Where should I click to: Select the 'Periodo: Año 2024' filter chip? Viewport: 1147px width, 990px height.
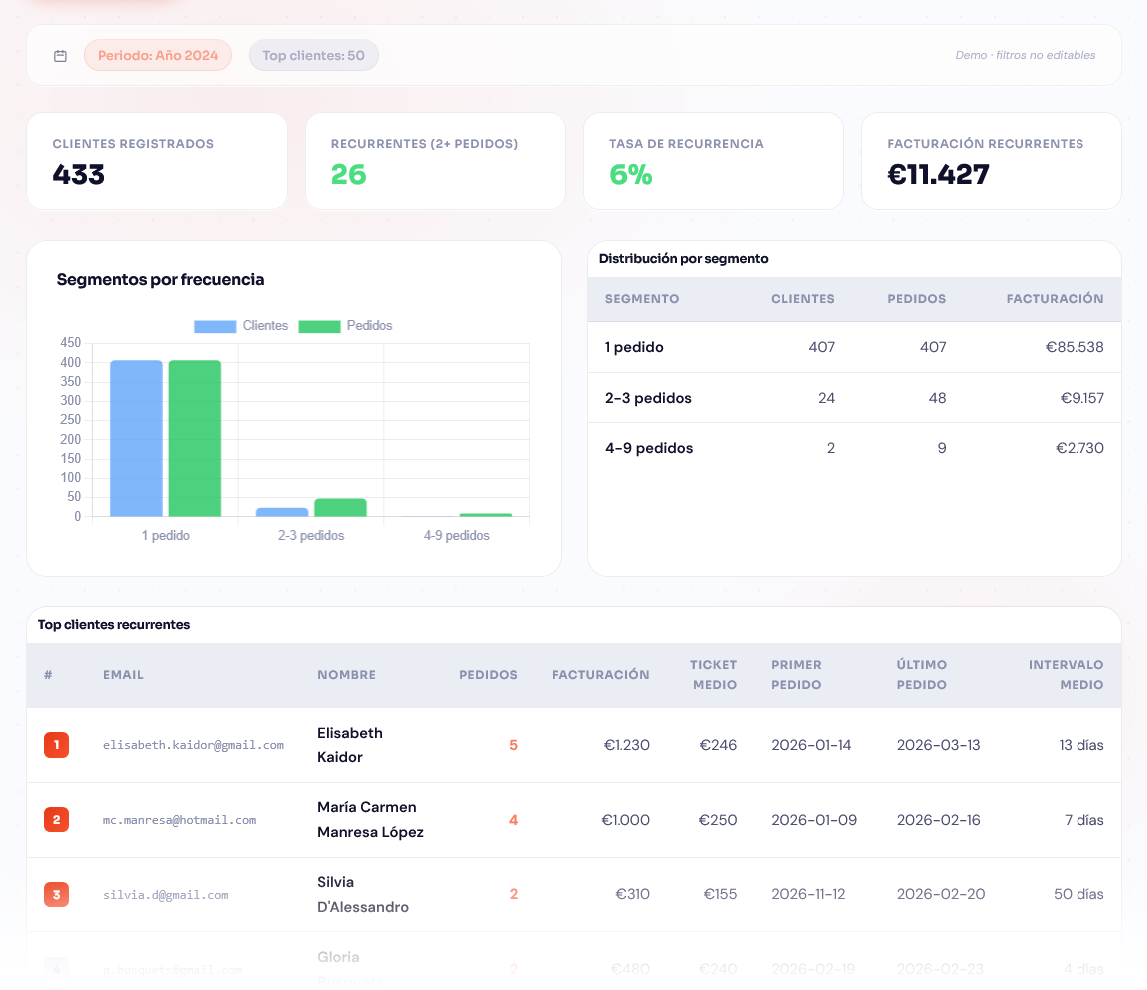pyautogui.click(x=158, y=56)
